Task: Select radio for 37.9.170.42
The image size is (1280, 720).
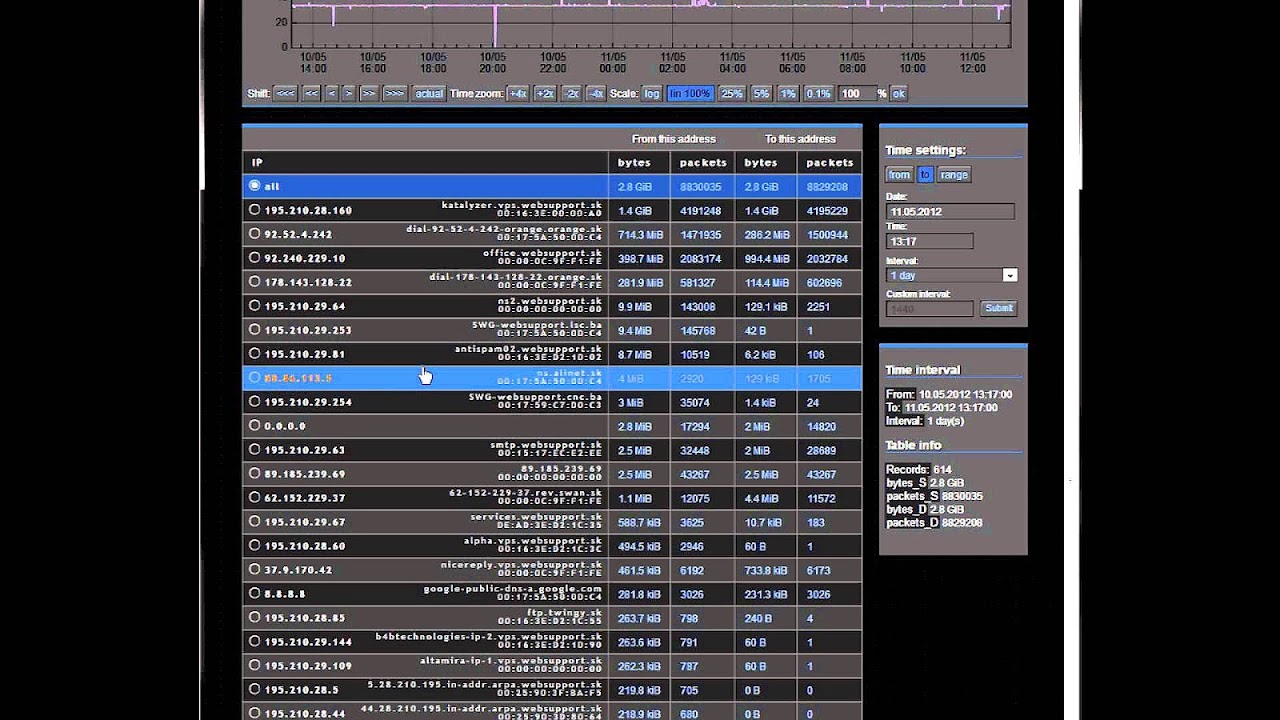Action: 254,570
